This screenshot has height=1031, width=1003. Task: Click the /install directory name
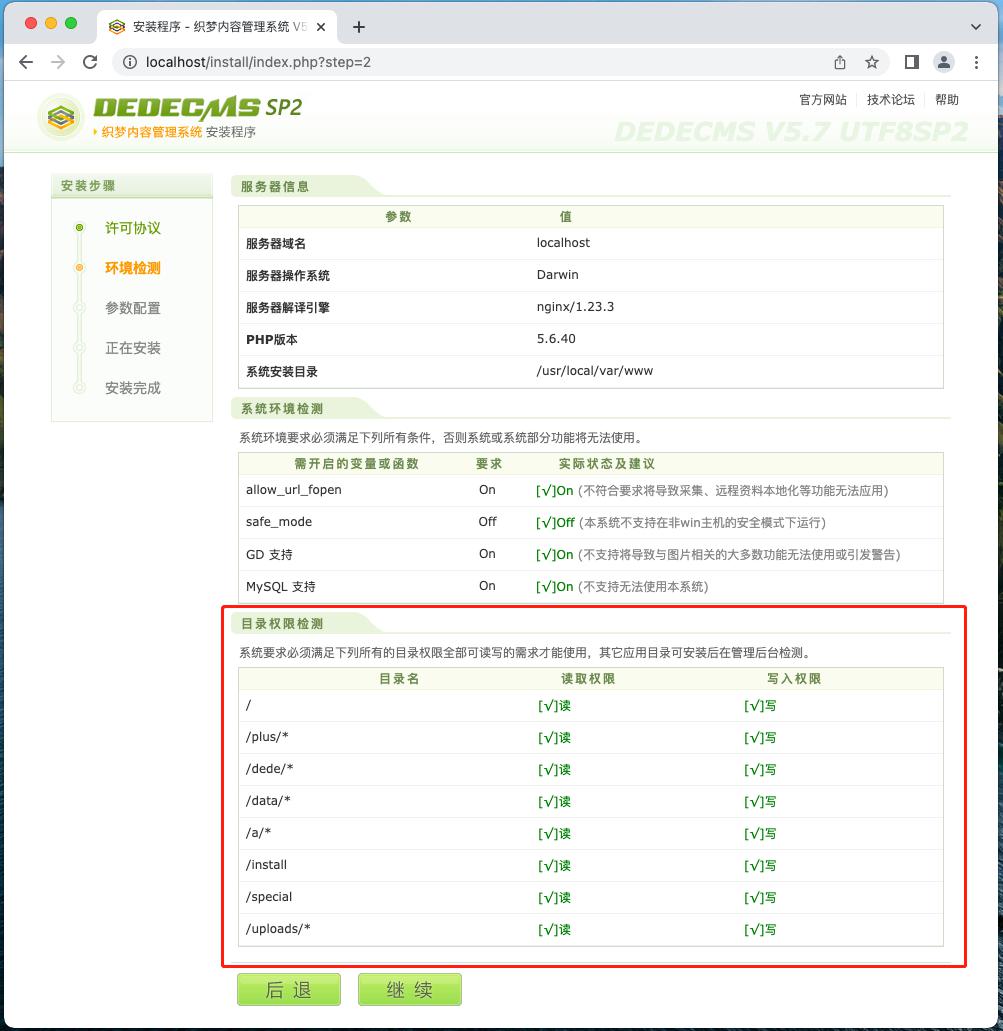(266, 865)
